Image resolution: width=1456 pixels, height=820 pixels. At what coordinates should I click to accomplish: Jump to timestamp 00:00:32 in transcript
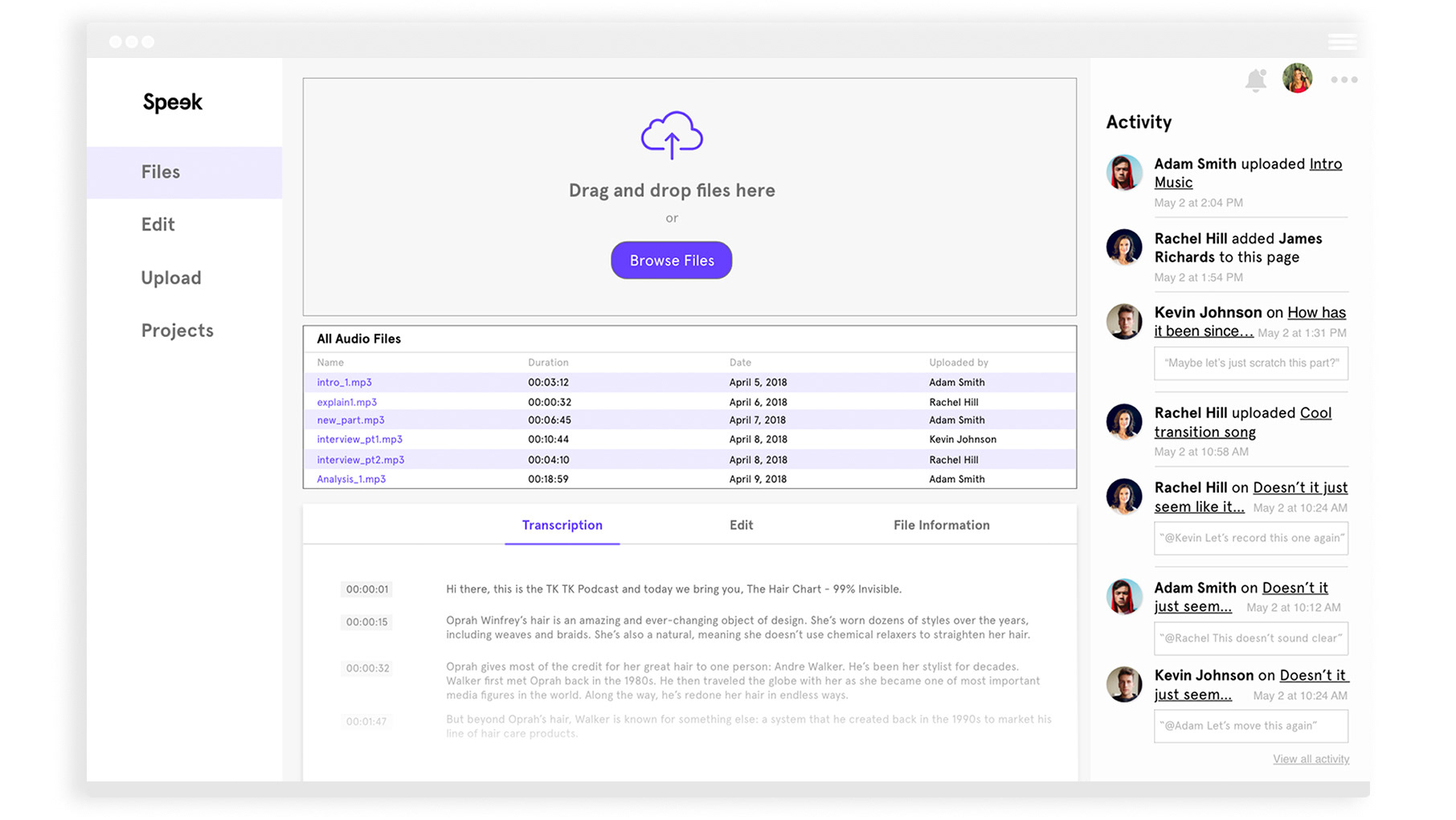[x=367, y=668]
